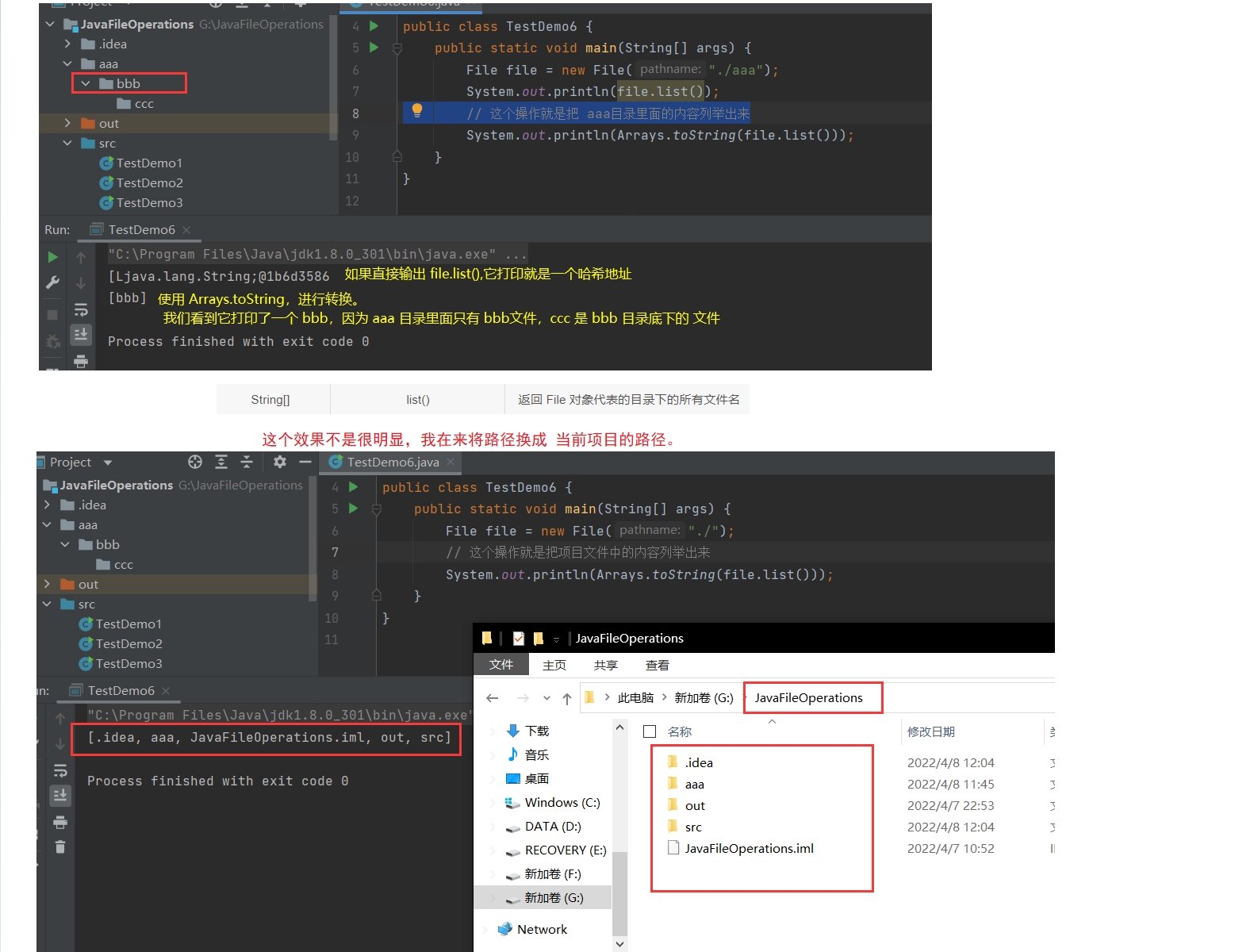Image resolution: width=1254 pixels, height=952 pixels.
Task: Click JavaFileOperations in Explorer address breadcrumb
Action: click(x=808, y=698)
